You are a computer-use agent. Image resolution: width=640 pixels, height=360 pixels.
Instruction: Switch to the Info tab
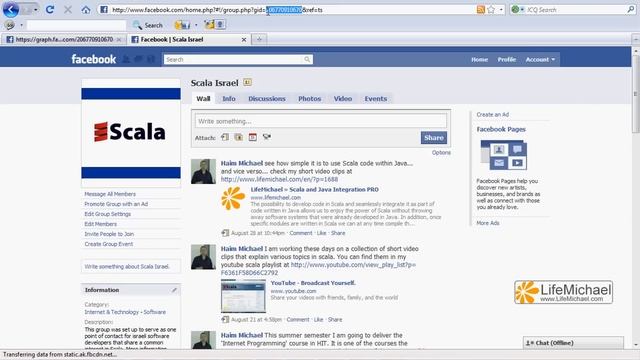[229, 99]
